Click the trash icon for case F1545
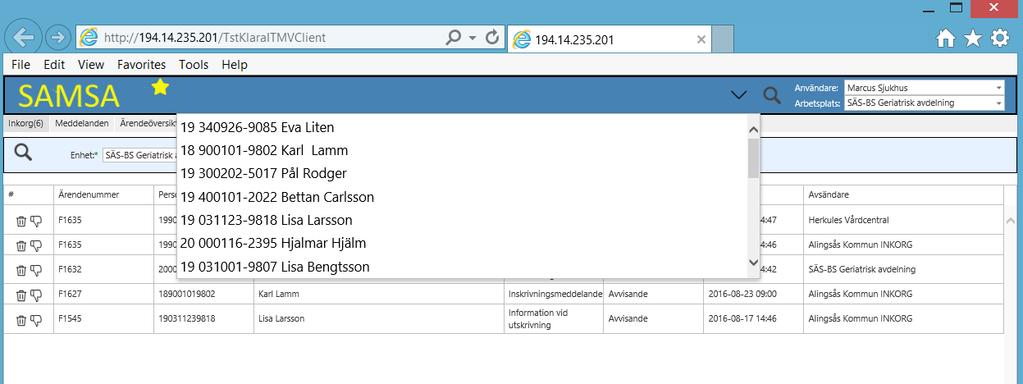The height and width of the screenshot is (384, 1023). (x=21, y=319)
